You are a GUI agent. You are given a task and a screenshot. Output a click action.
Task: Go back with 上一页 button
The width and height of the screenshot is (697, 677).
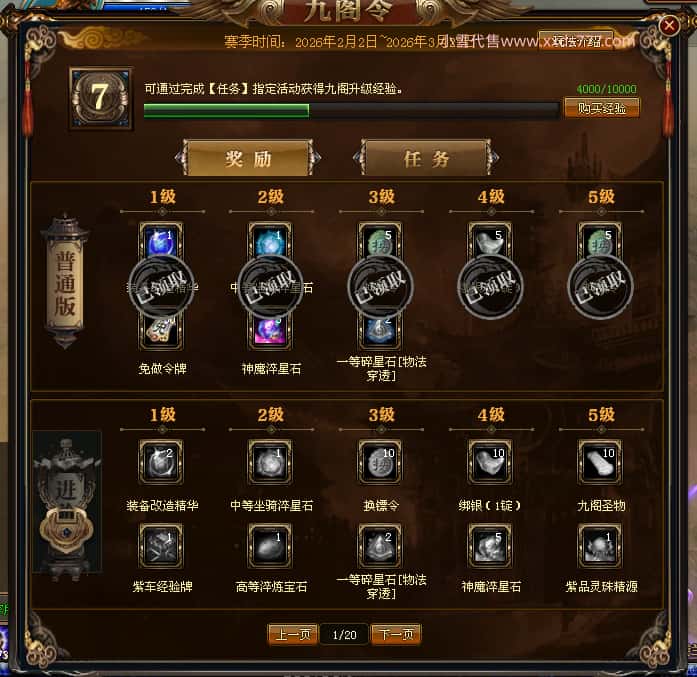[x=292, y=633]
